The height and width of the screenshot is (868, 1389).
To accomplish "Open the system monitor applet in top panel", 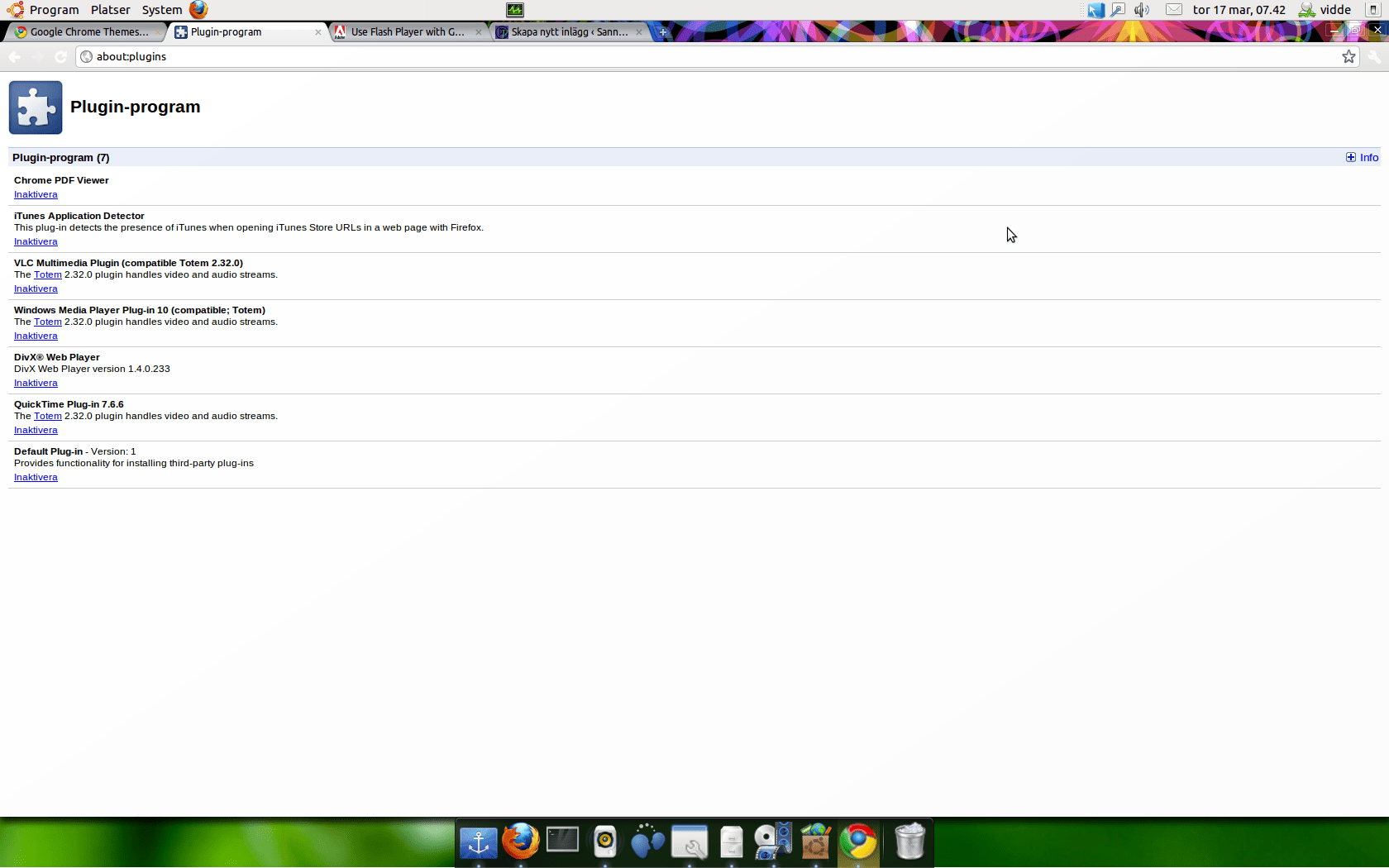I will coord(515,10).
